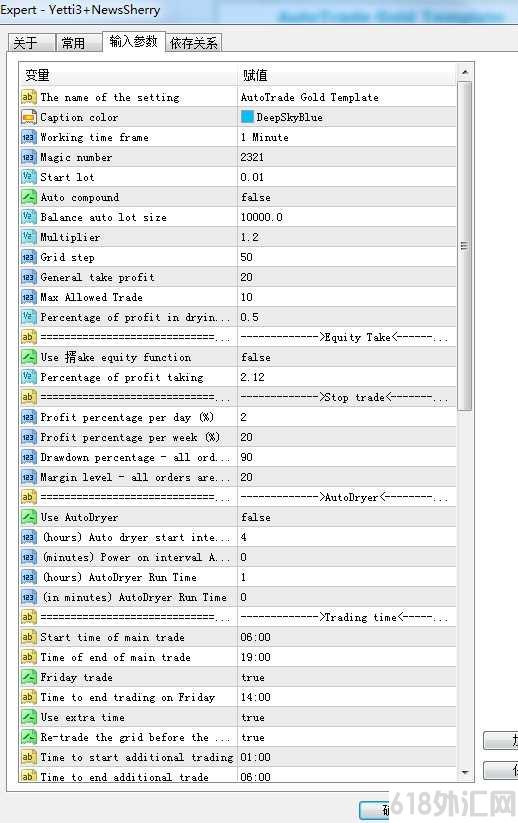518x823 pixels.
Task: Click the boolean icon beside Auto compound
Action: (x=28, y=197)
